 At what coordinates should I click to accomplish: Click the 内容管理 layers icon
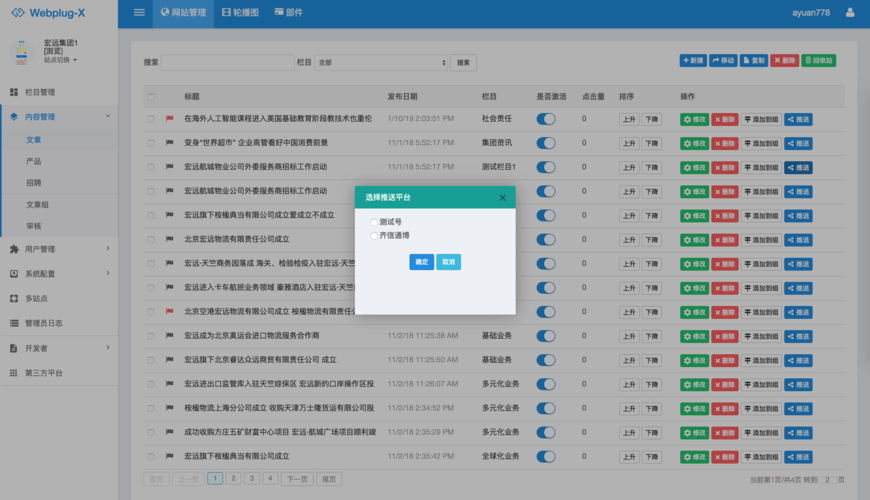coord(14,117)
